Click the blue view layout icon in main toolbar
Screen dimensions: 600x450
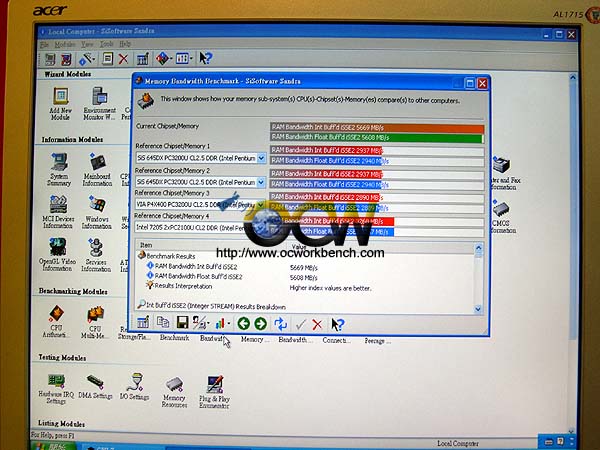182,59
